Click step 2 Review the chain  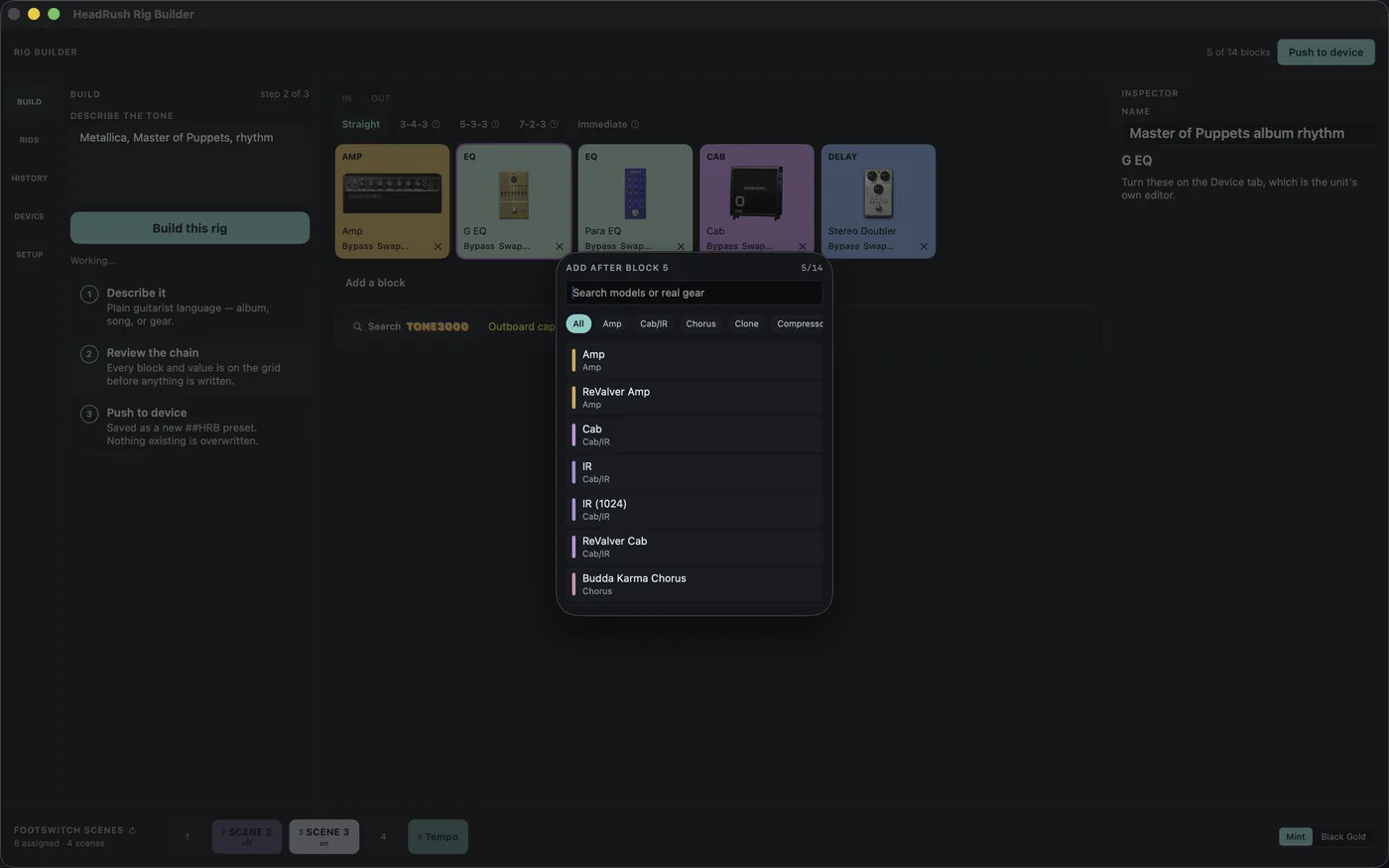point(189,366)
